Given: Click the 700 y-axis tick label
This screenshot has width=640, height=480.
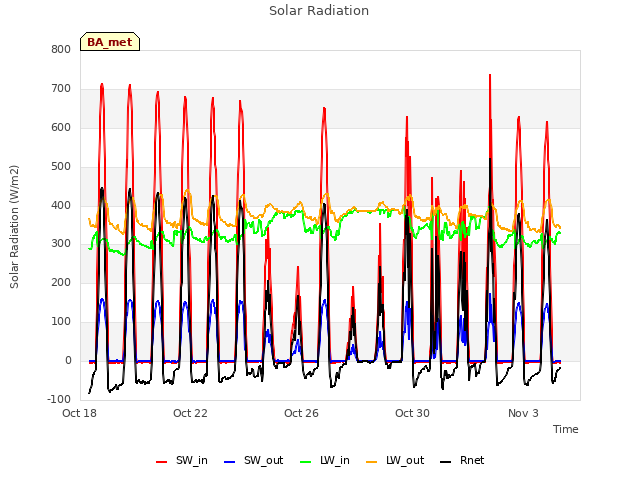Looking at the screenshot, I should (61, 89).
